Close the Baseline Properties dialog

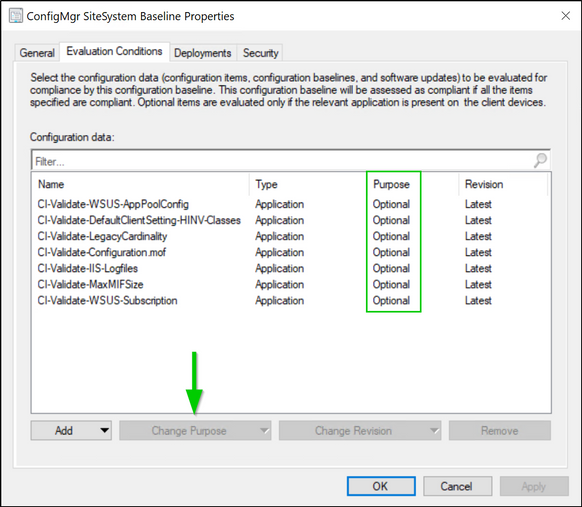click(566, 16)
